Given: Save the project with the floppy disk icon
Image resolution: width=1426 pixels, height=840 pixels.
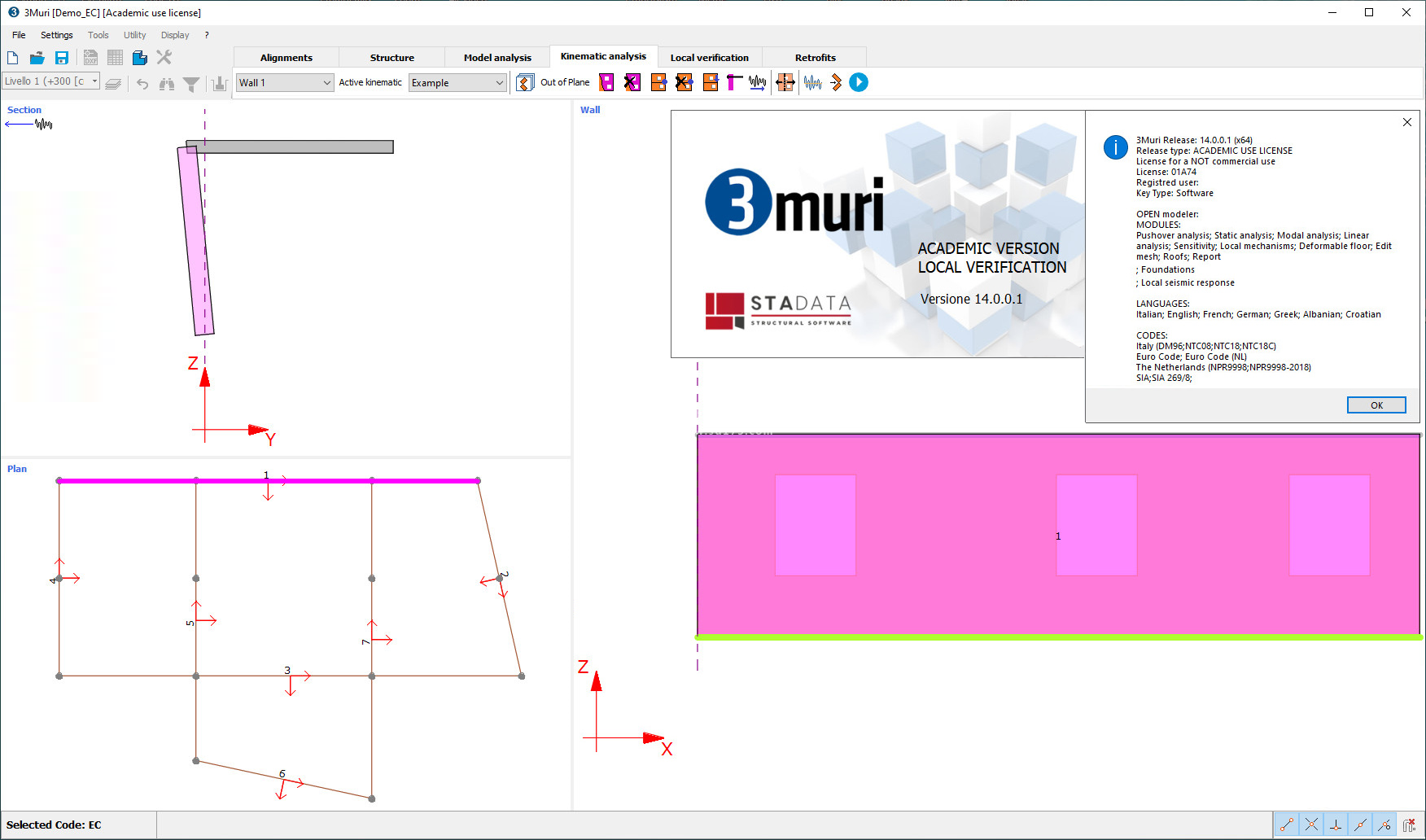Looking at the screenshot, I should pyautogui.click(x=61, y=58).
